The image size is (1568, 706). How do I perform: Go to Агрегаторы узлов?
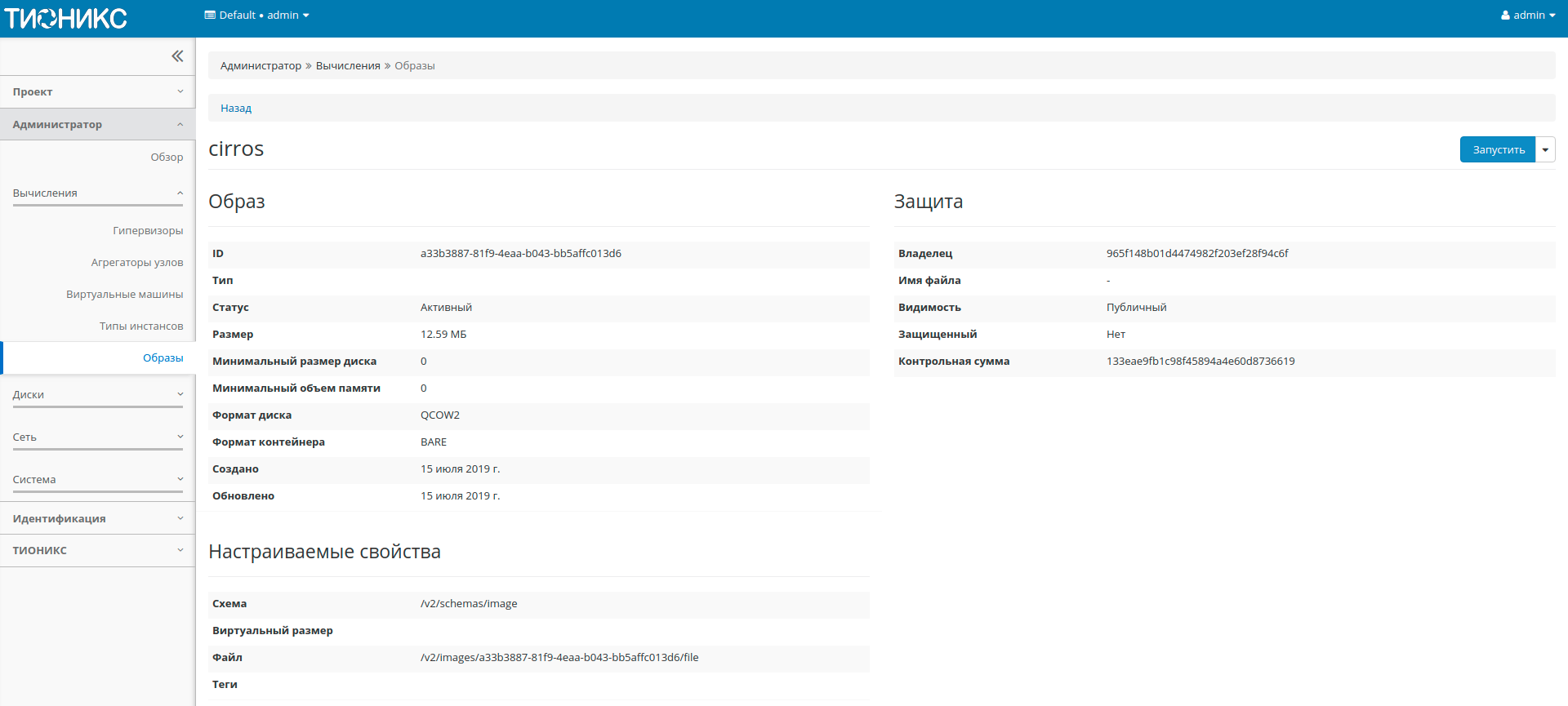(x=137, y=263)
